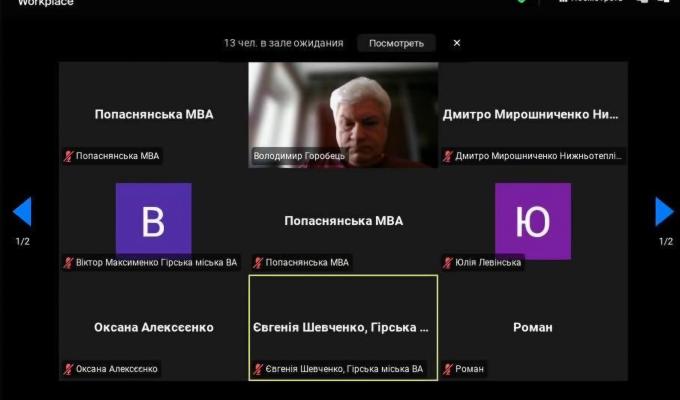Click 1/2 page indicator under right arrow
680x400 pixels.
666,242
